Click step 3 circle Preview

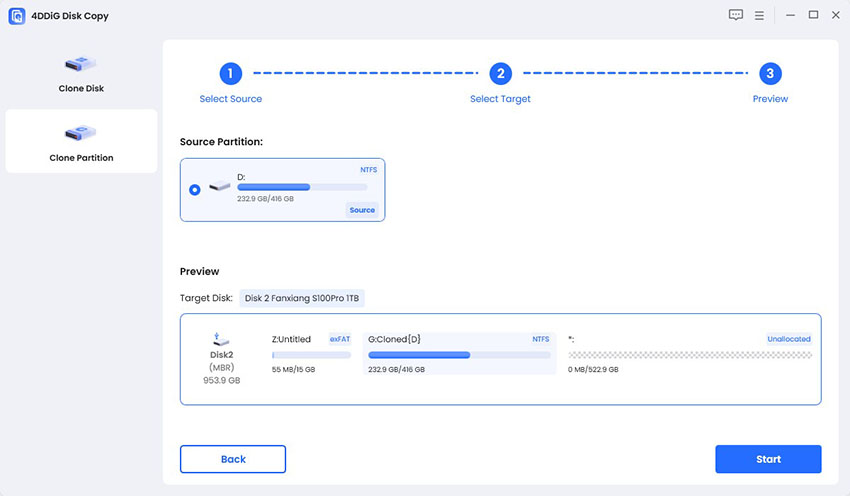[770, 74]
